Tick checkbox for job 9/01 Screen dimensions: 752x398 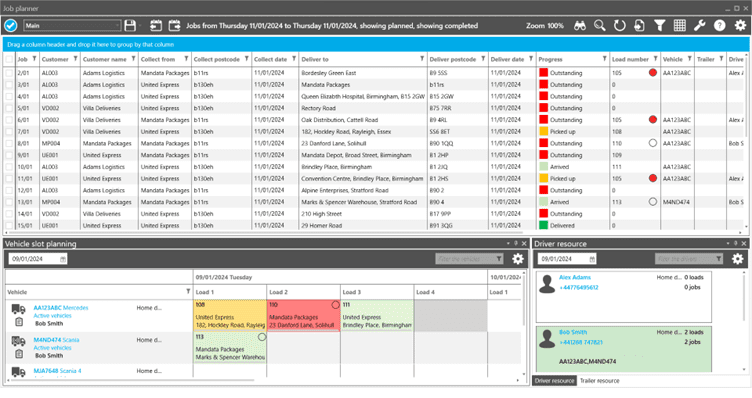(x=9, y=155)
